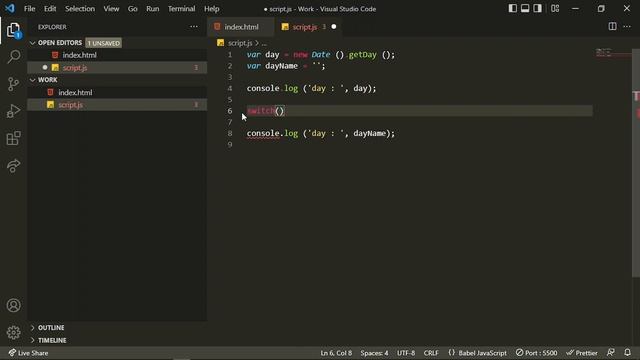Expand the TIMELINE section
The width and height of the screenshot is (640, 360).
(x=52, y=340)
